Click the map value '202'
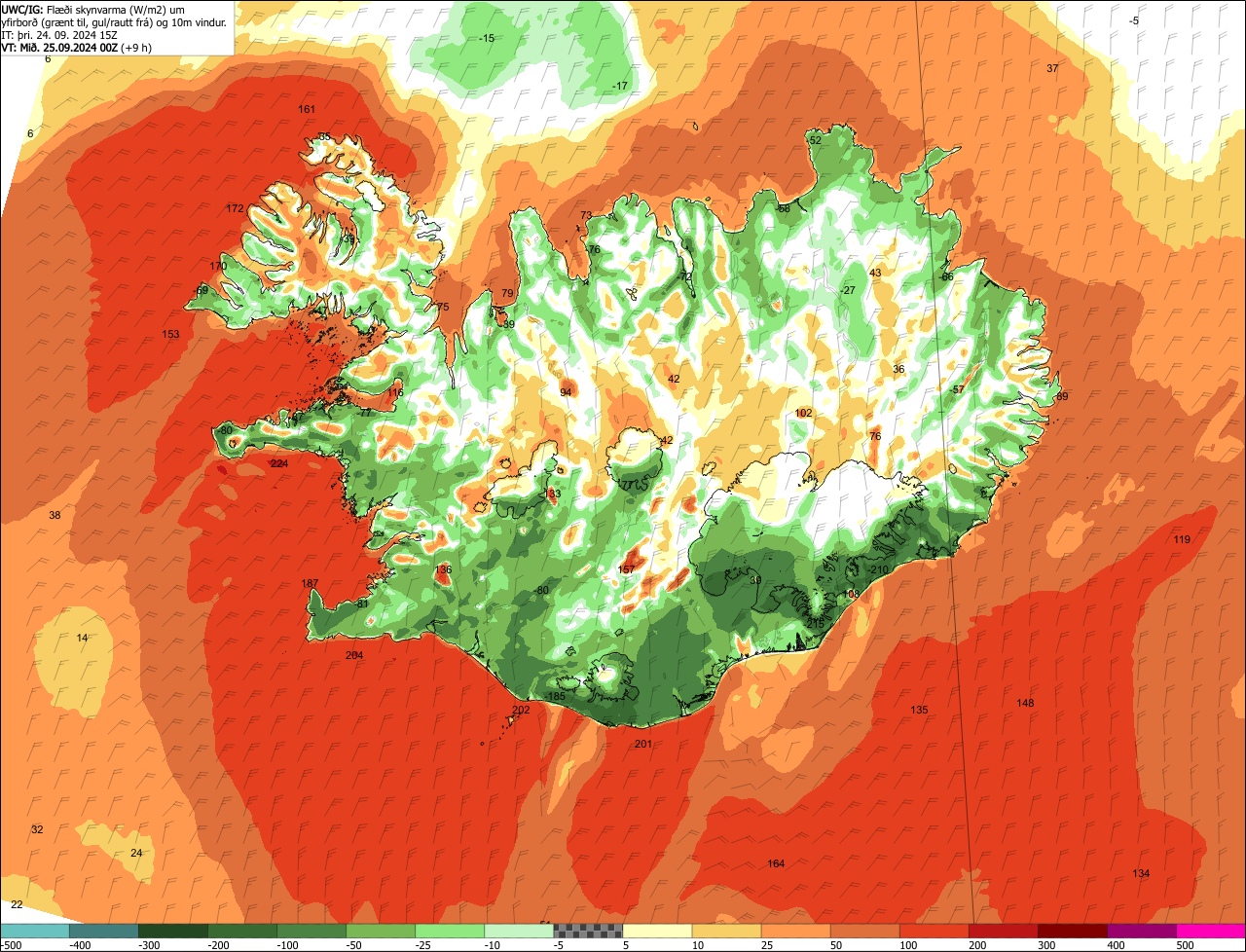 pos(521,710)
